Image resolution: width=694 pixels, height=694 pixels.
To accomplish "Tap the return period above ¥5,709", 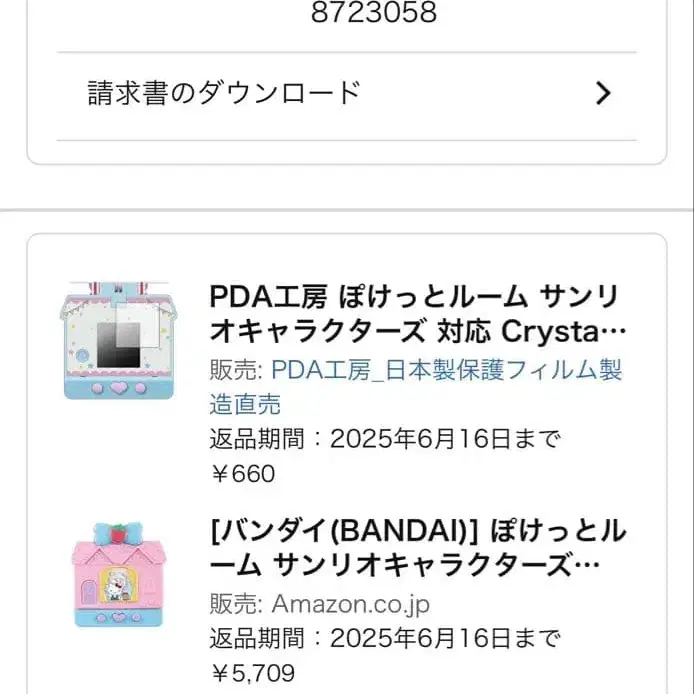I will (x=385, y=638).
